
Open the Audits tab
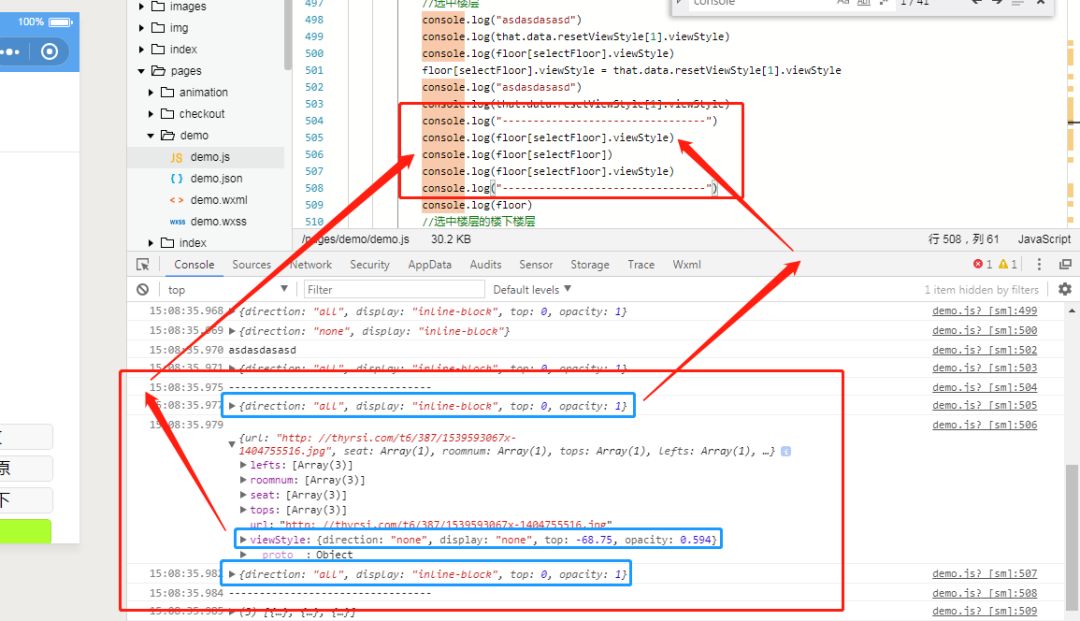point(486,264)
